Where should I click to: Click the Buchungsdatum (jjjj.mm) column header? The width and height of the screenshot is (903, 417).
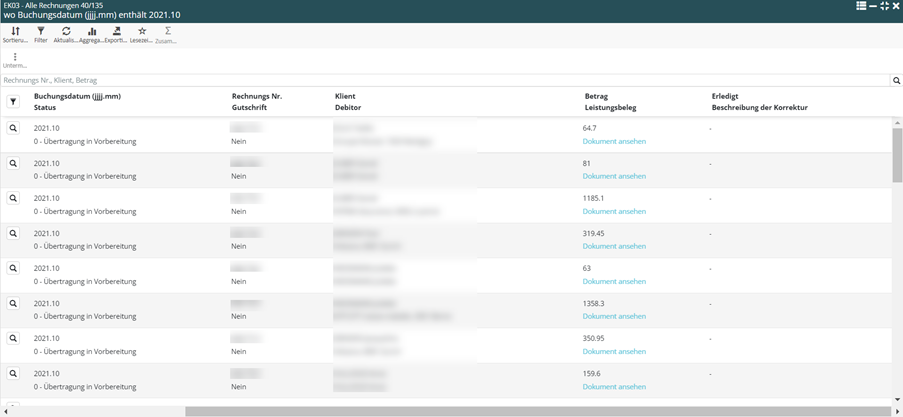coord(77,96)
